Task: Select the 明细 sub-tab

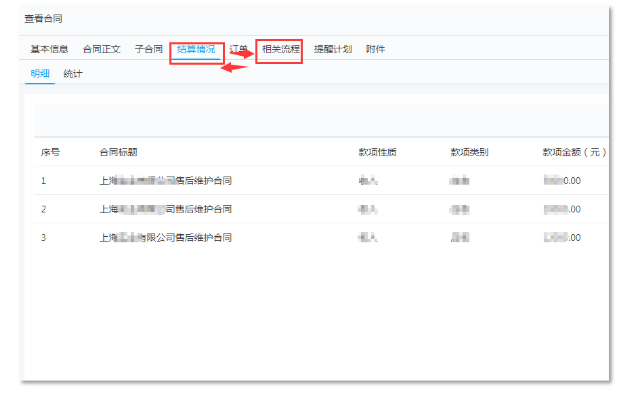Action: [40, 73]
